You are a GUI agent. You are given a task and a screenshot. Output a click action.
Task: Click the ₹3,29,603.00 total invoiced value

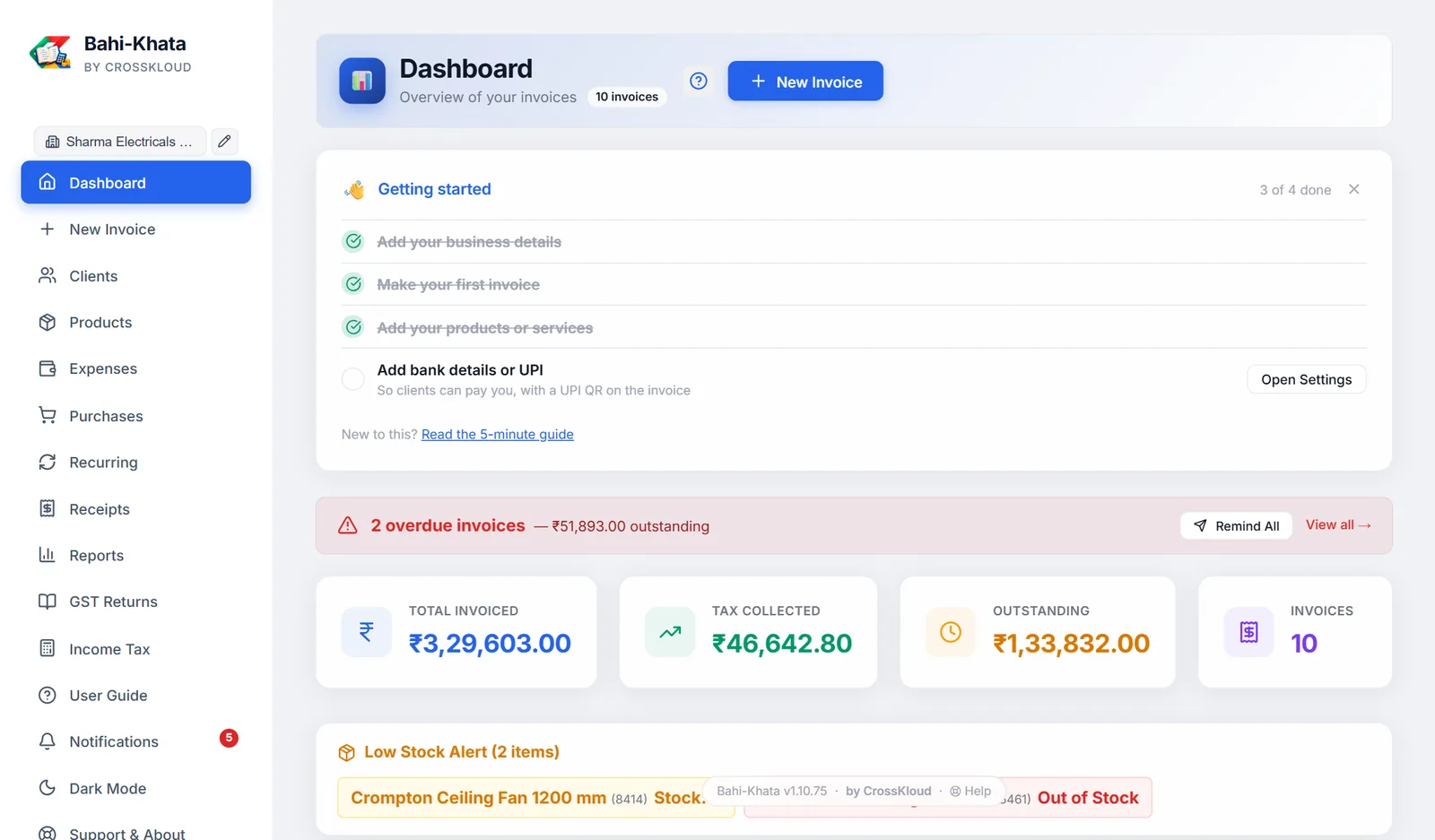(490, 643)
